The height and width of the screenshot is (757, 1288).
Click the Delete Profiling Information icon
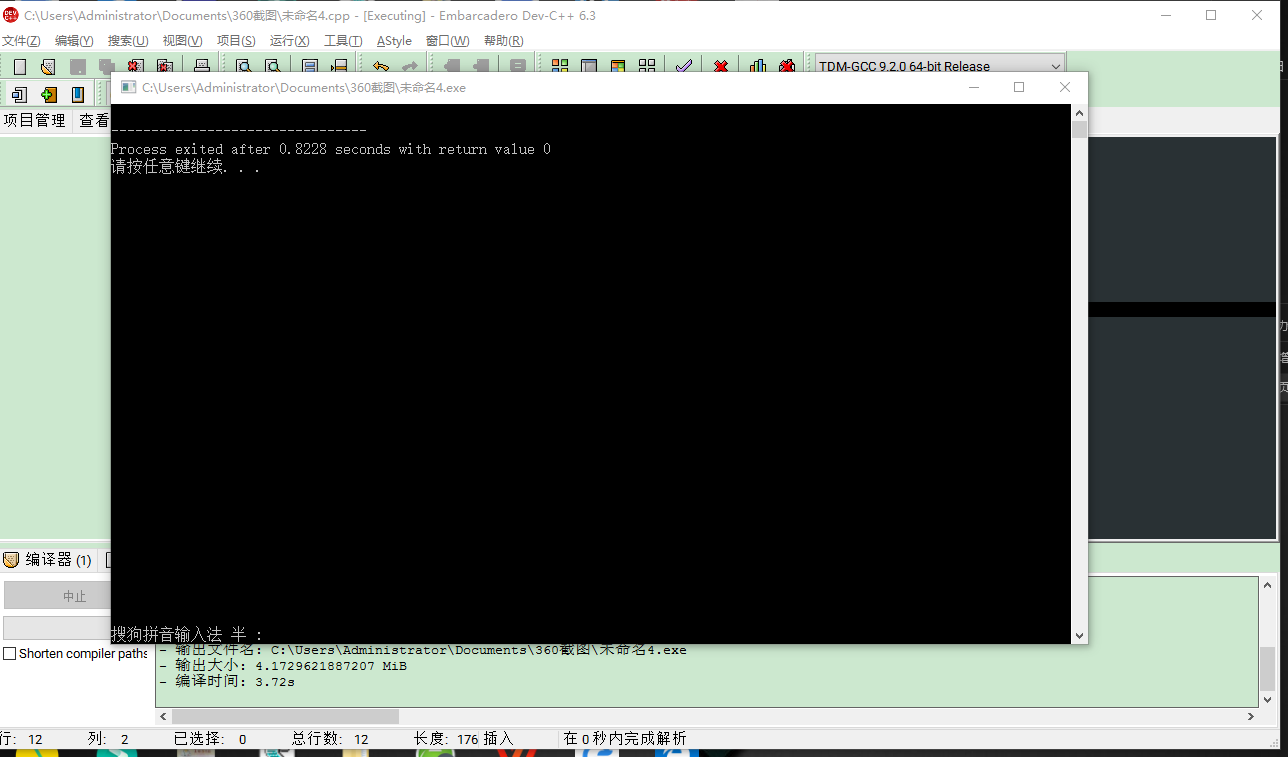point(787,67)
